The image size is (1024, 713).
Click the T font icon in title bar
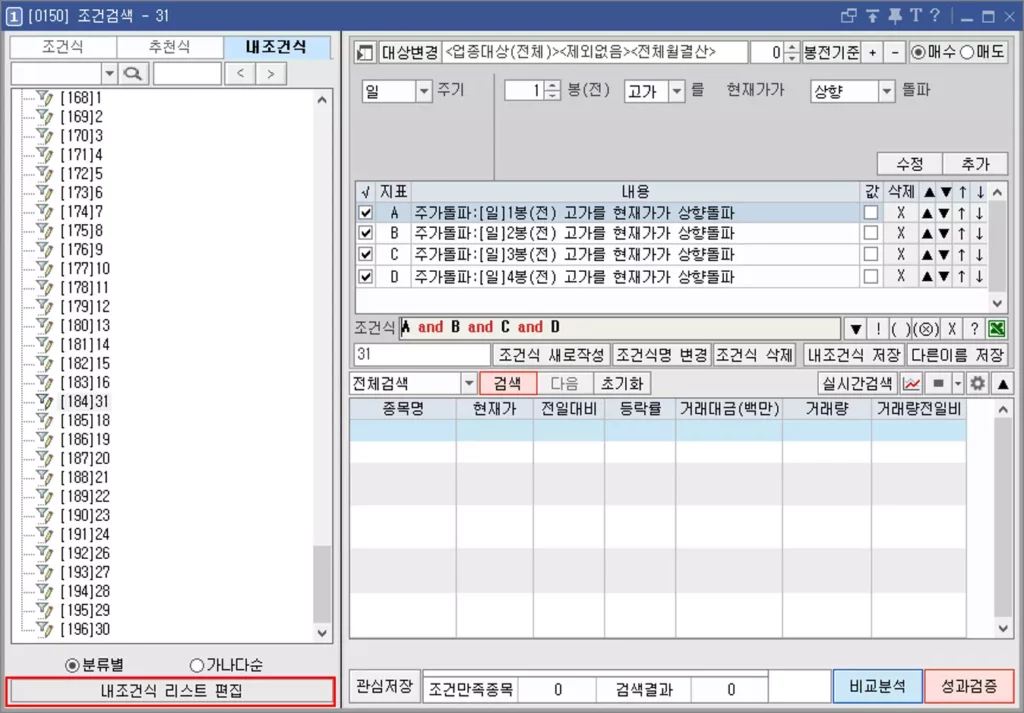point(916,16)
